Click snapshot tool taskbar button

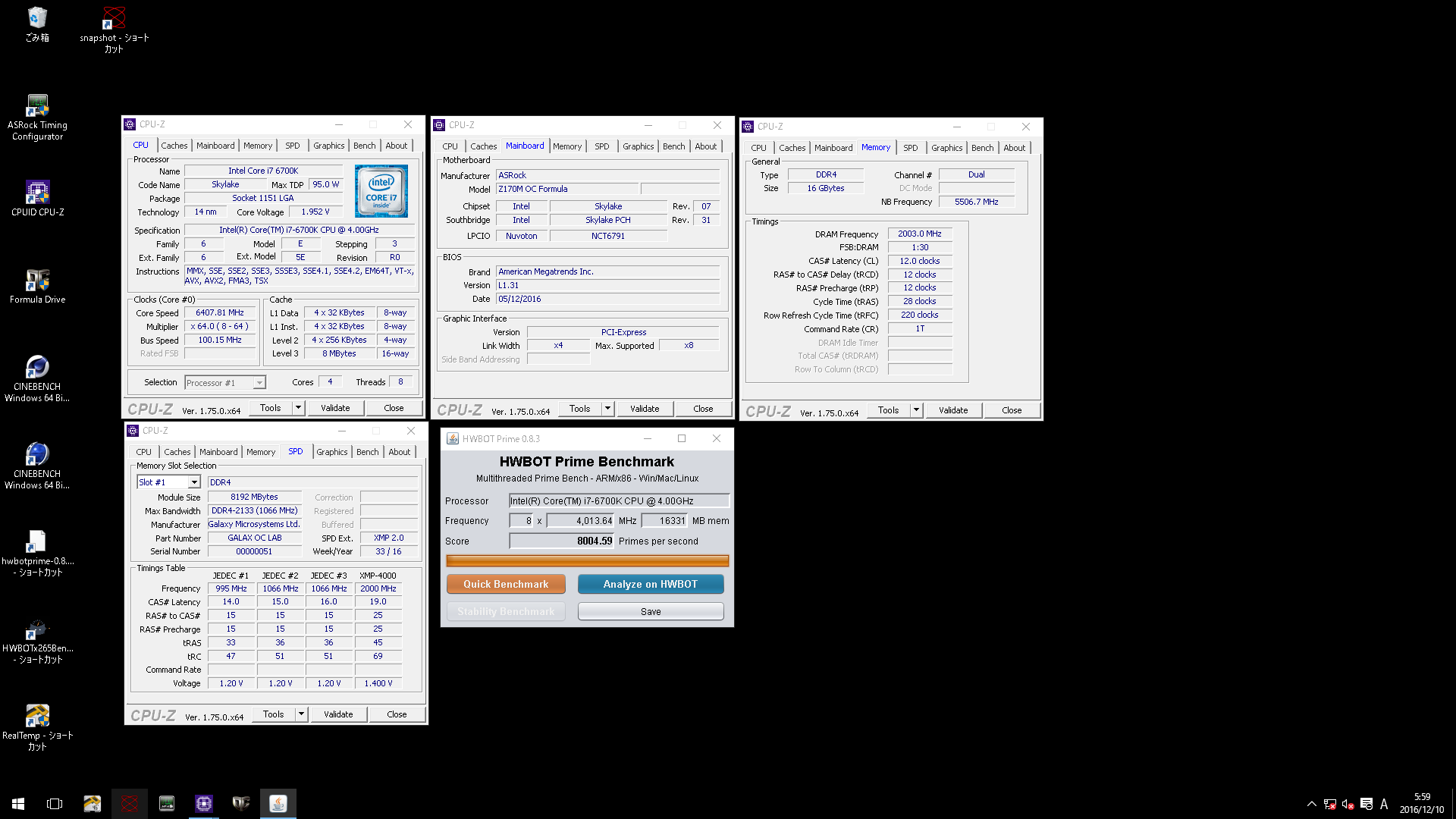pos(130,803)
